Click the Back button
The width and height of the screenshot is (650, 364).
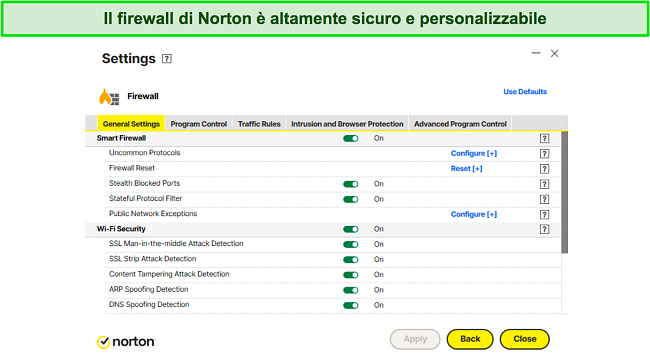coord(470,339)
